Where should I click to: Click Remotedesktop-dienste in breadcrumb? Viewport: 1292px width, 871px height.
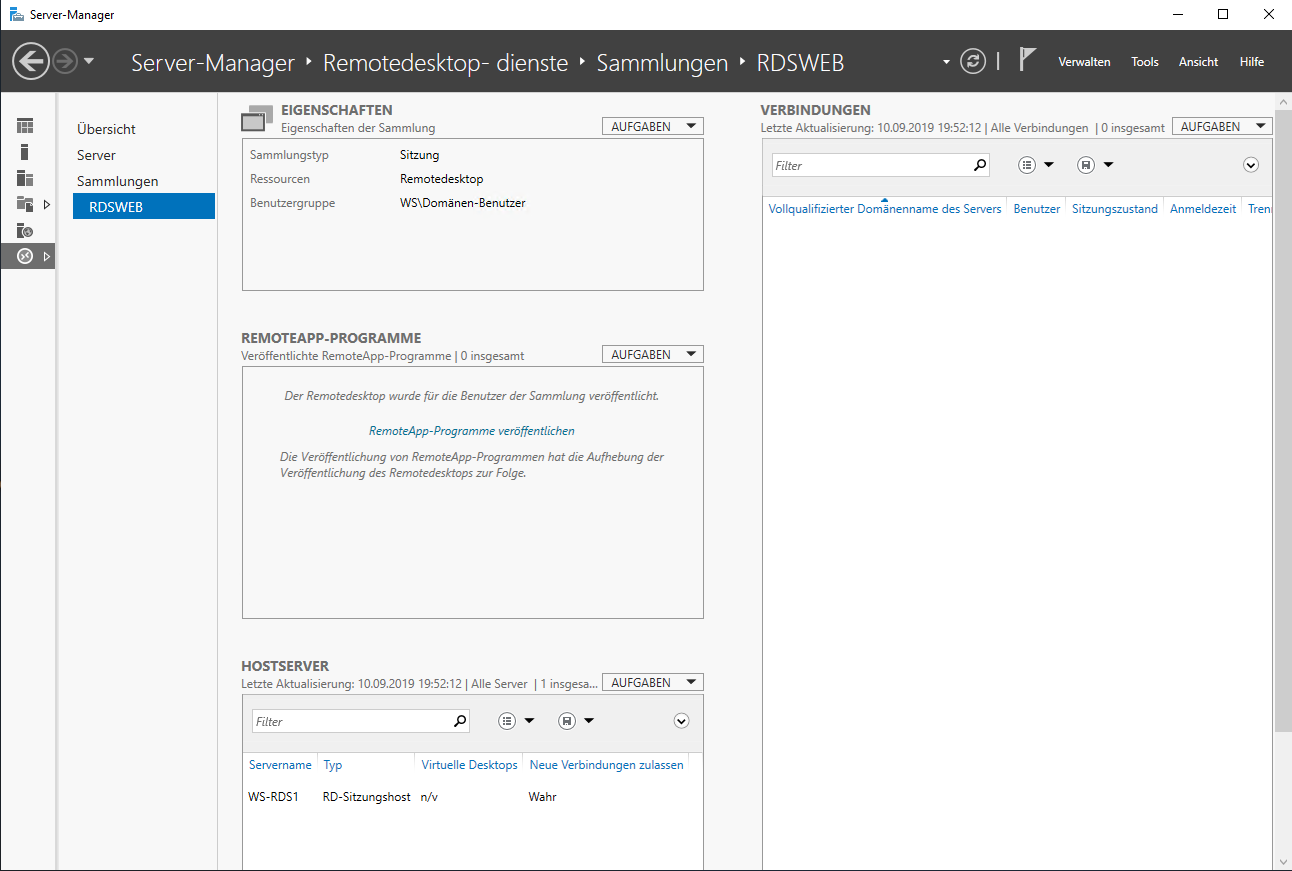pyautogui.click(x=446, y=63)
